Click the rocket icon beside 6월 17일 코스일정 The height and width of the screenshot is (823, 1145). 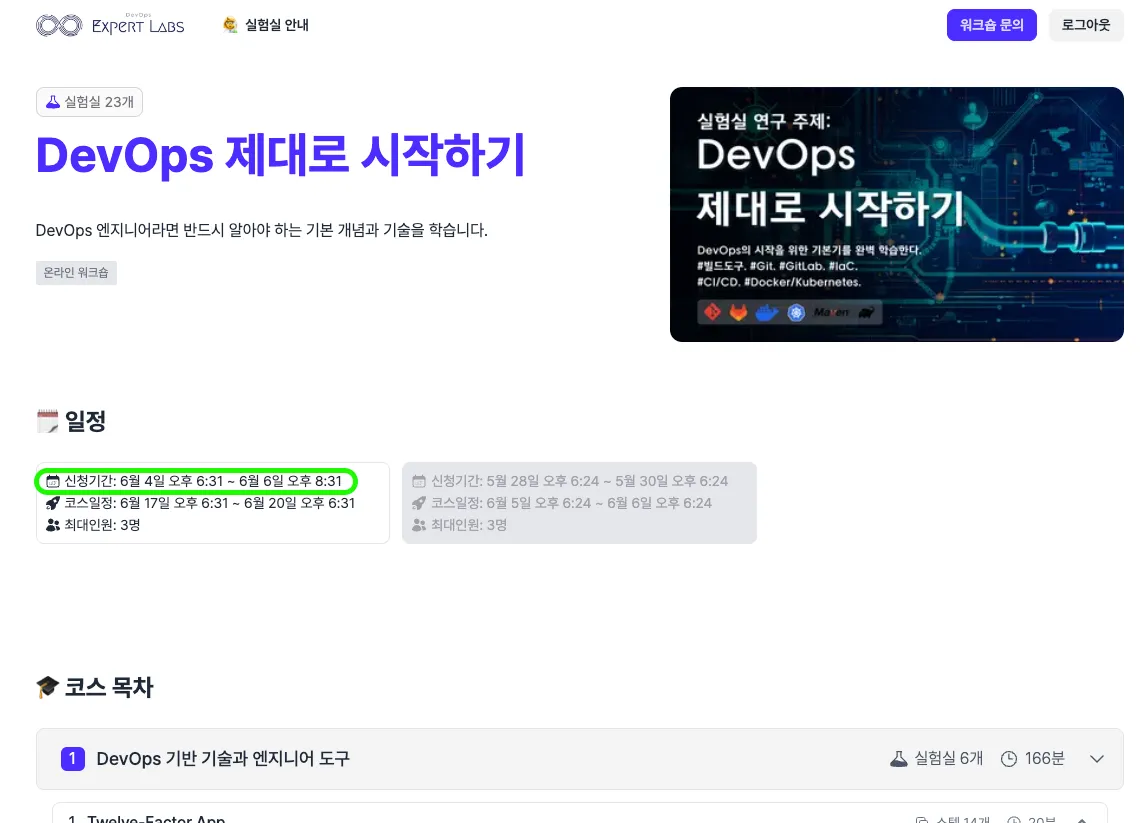point(53,503)
